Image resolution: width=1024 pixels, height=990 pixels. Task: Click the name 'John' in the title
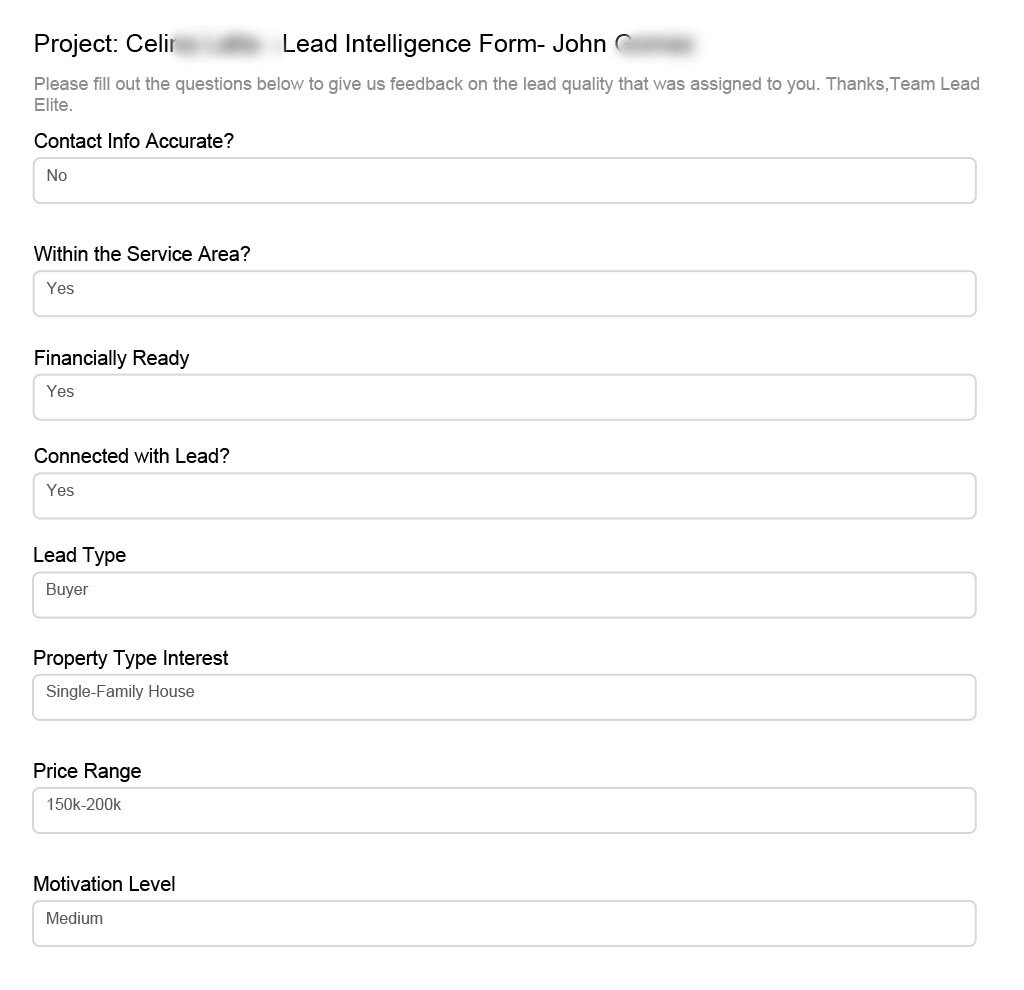point(579,44)
